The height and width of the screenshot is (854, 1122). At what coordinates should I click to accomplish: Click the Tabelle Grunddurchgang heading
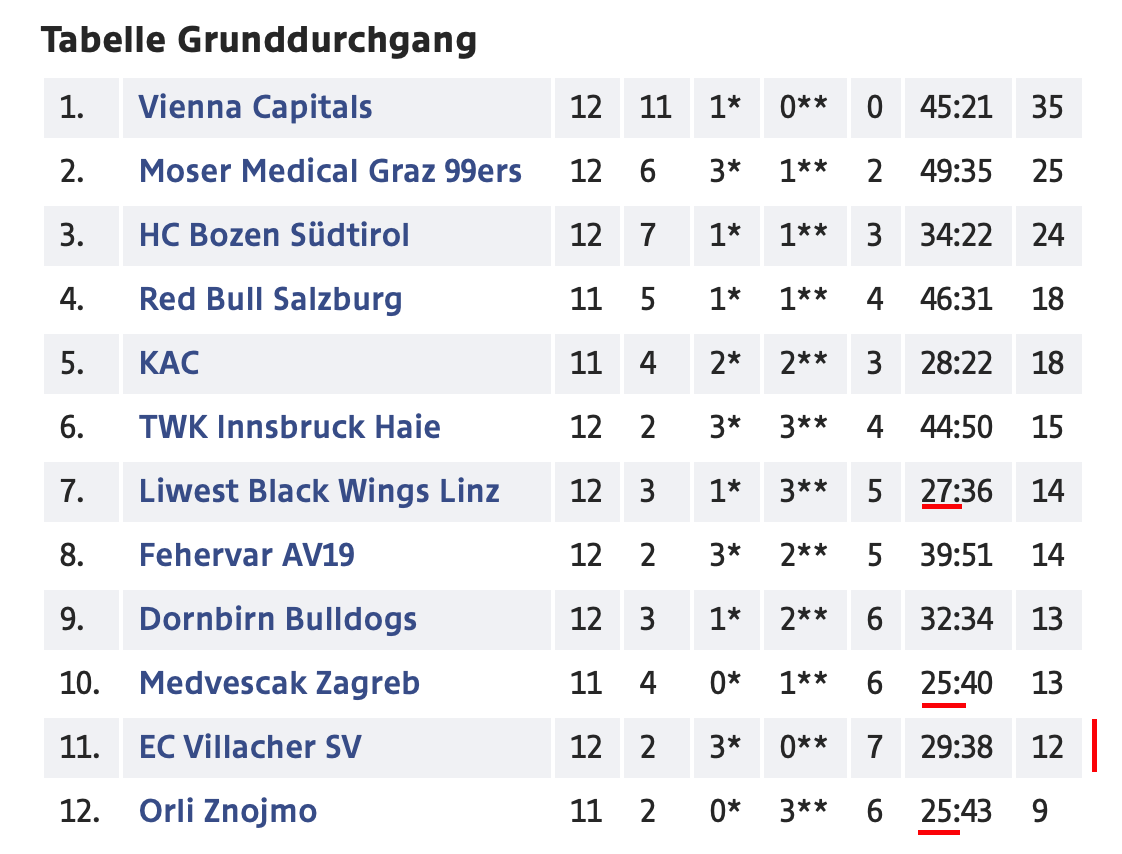tap(259, 41)
